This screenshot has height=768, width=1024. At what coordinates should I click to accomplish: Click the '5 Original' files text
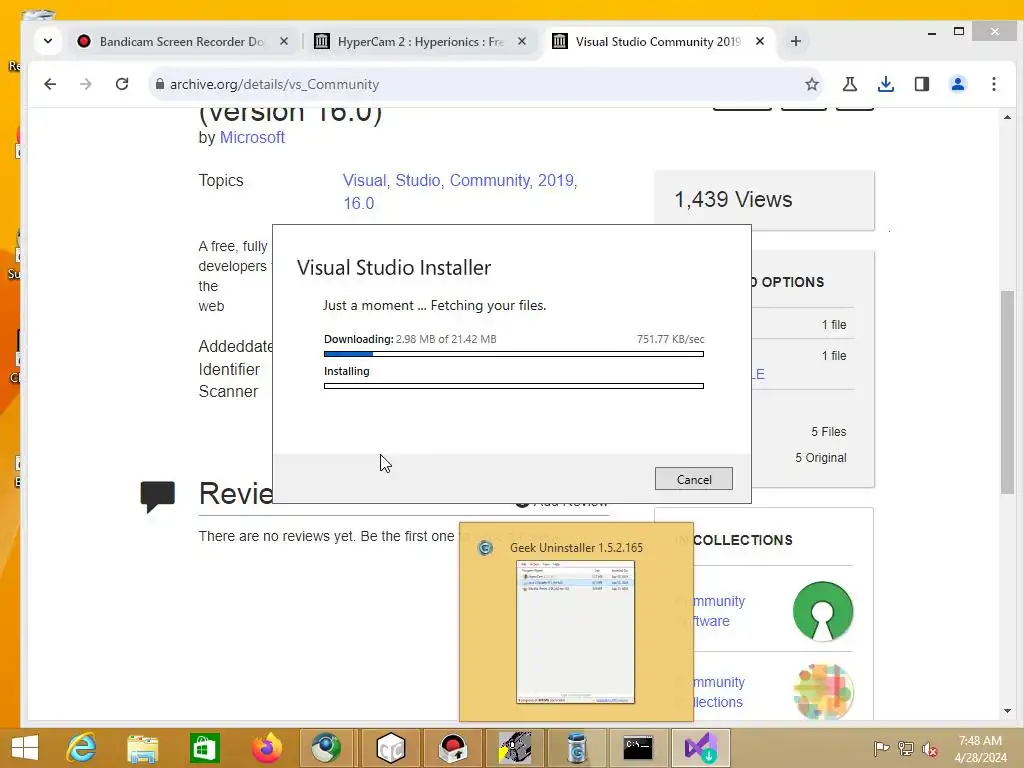820,457
